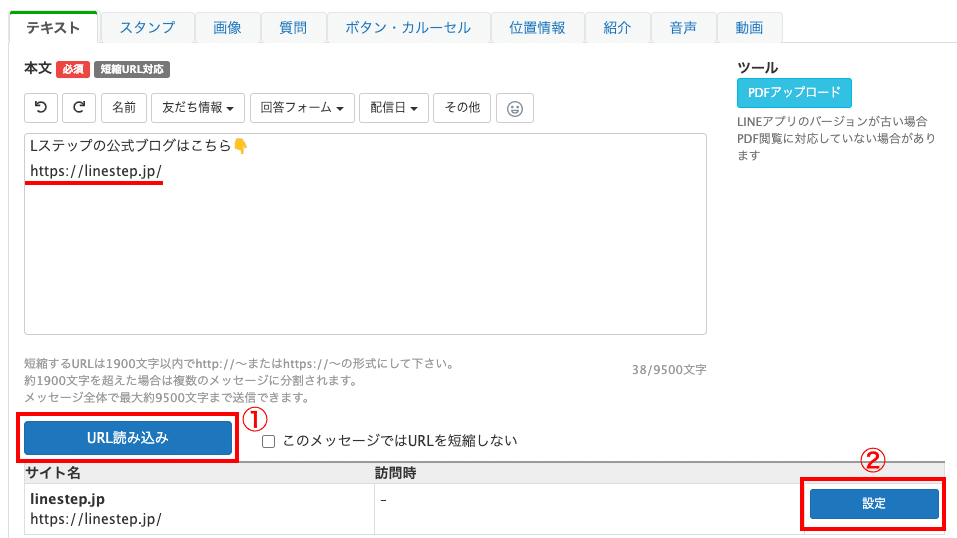Select the 位置情報 tab
The width and height of the screenshot is (957, 538).
click(537, 27)
